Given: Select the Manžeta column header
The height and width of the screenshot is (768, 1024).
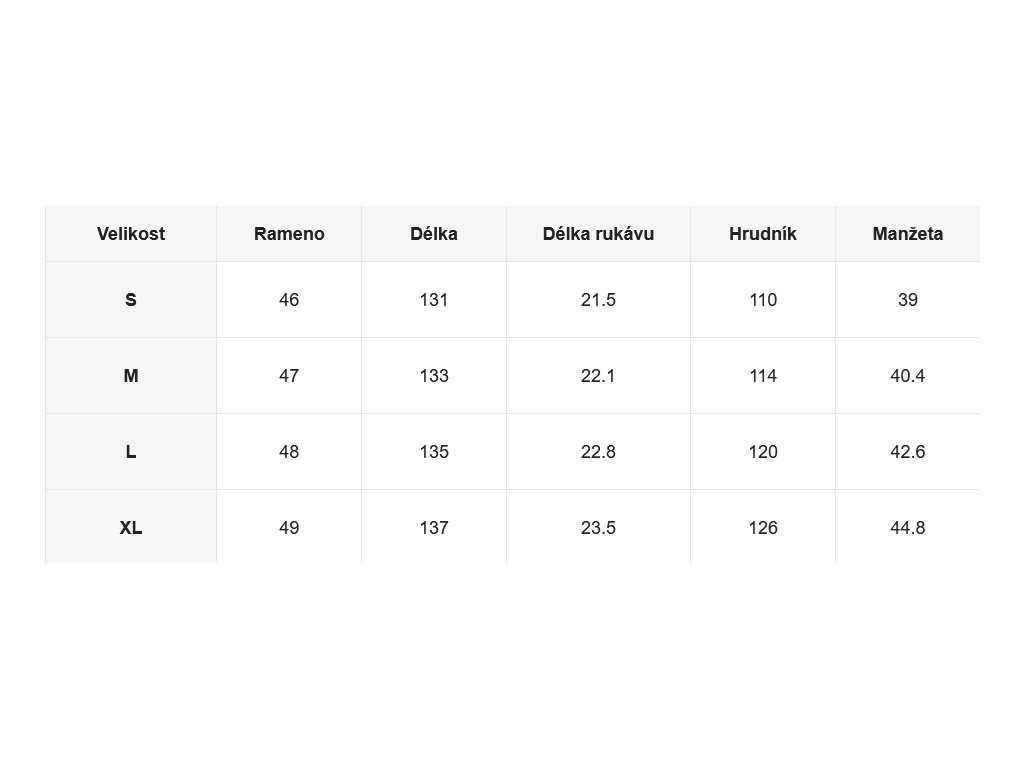Looking at the screenshot, I should [908, 234].
